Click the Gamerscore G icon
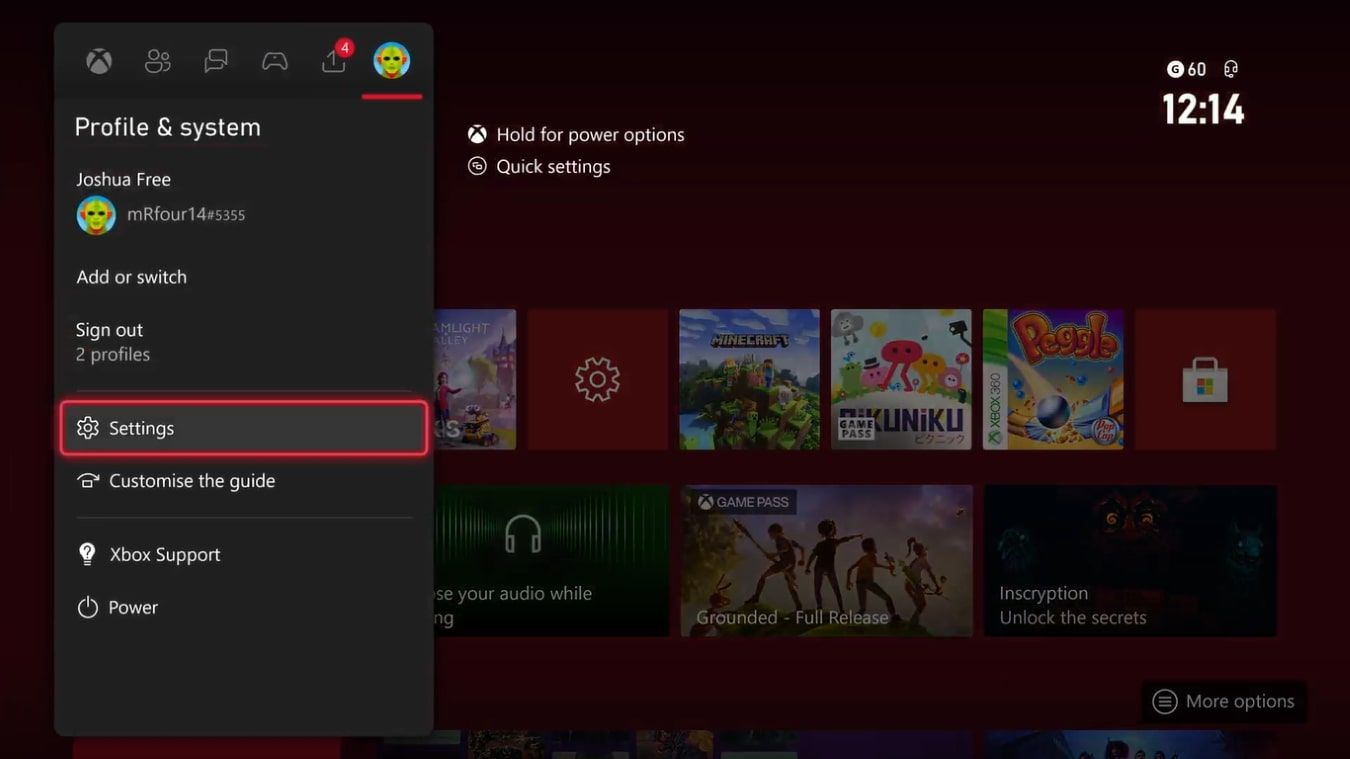Viewport: 1350px width, 759px height. (x=1175, y=69)
